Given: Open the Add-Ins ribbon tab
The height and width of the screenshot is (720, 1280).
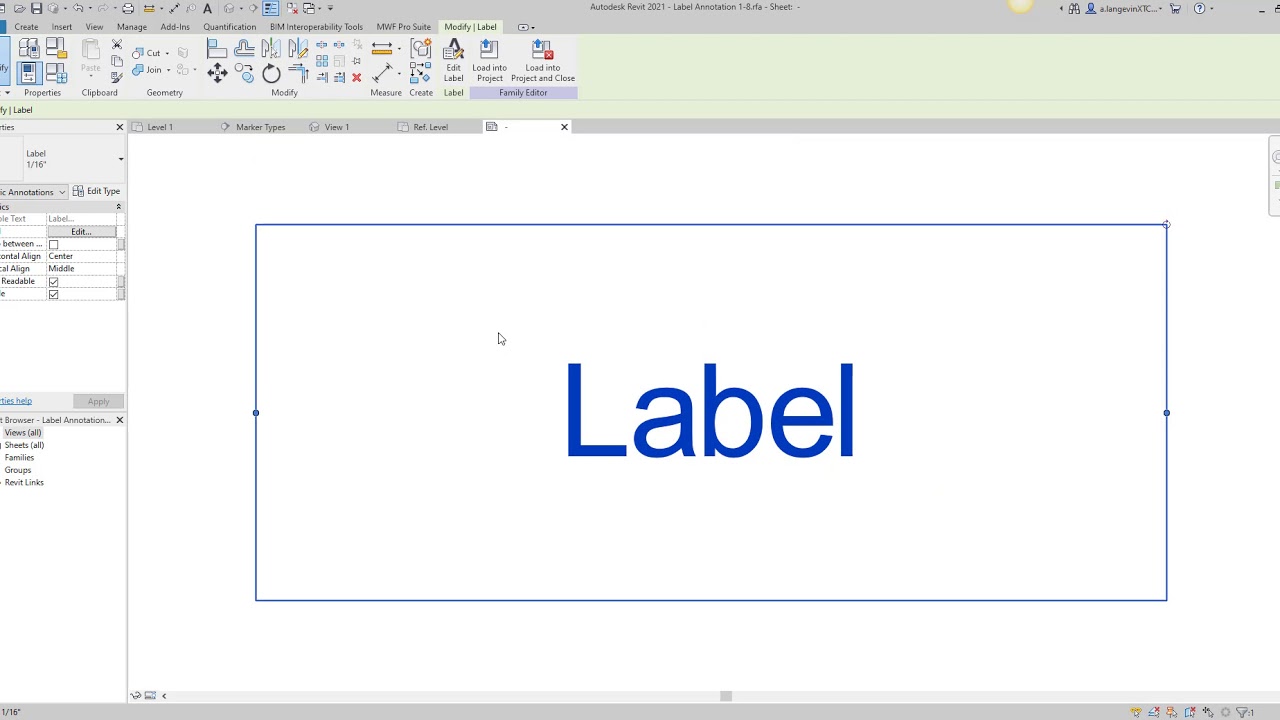Looking at the screenshot, I should click(175, 27).
